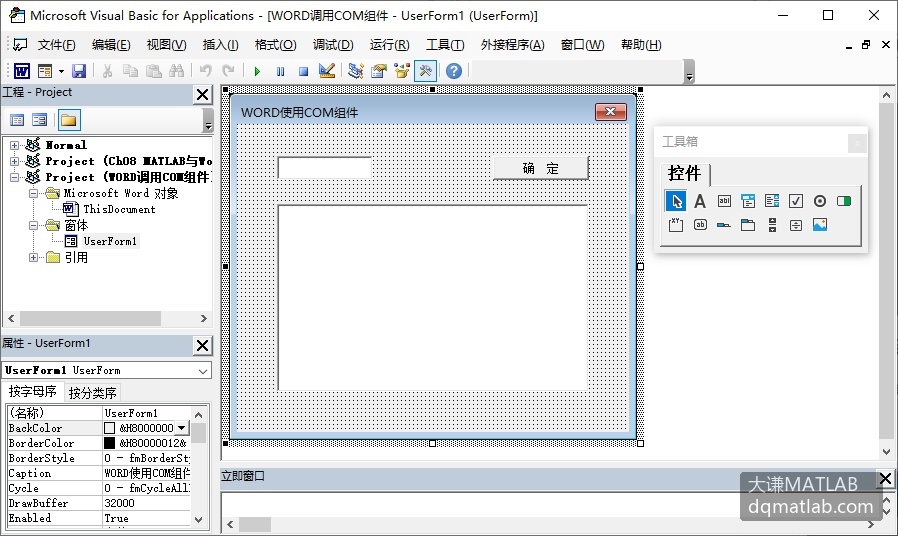Open the dropdown arrow next to Insert UserForm
This screenshot has width=898, height=536.
61,72
